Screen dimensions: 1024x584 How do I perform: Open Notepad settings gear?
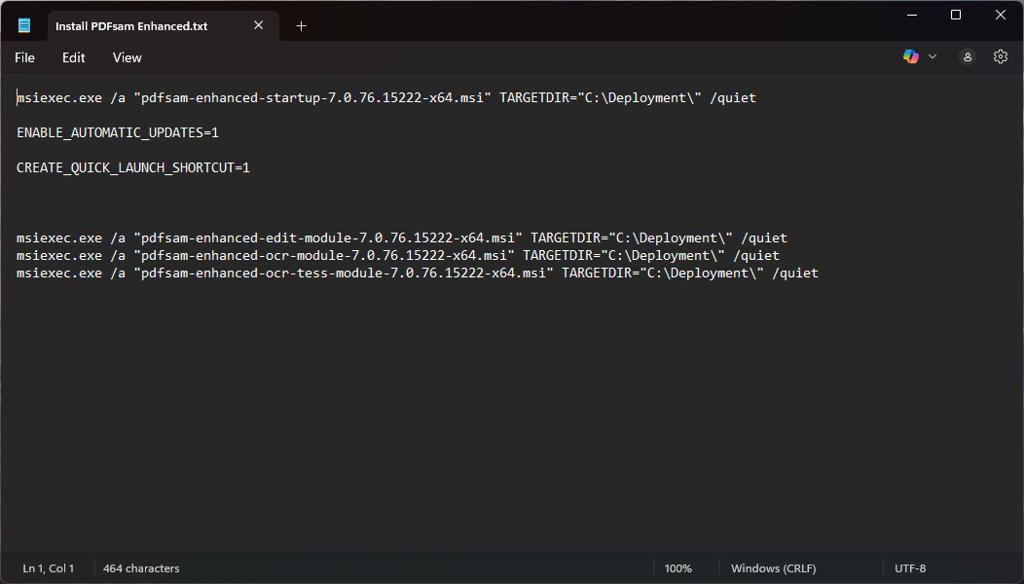click(1000, 57)
